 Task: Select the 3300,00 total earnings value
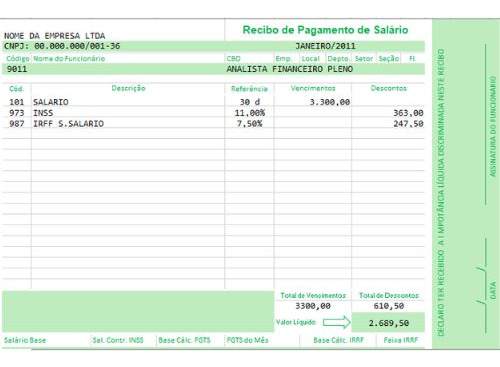tap(313, 306)
